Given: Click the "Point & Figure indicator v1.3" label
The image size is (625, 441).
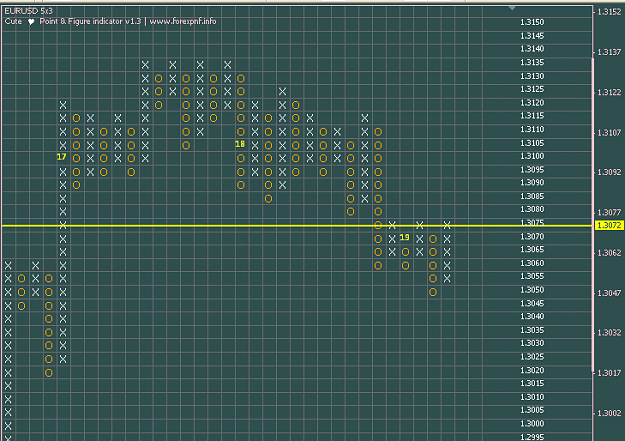Looking at the screenshot, I should (x=90, y=21).
